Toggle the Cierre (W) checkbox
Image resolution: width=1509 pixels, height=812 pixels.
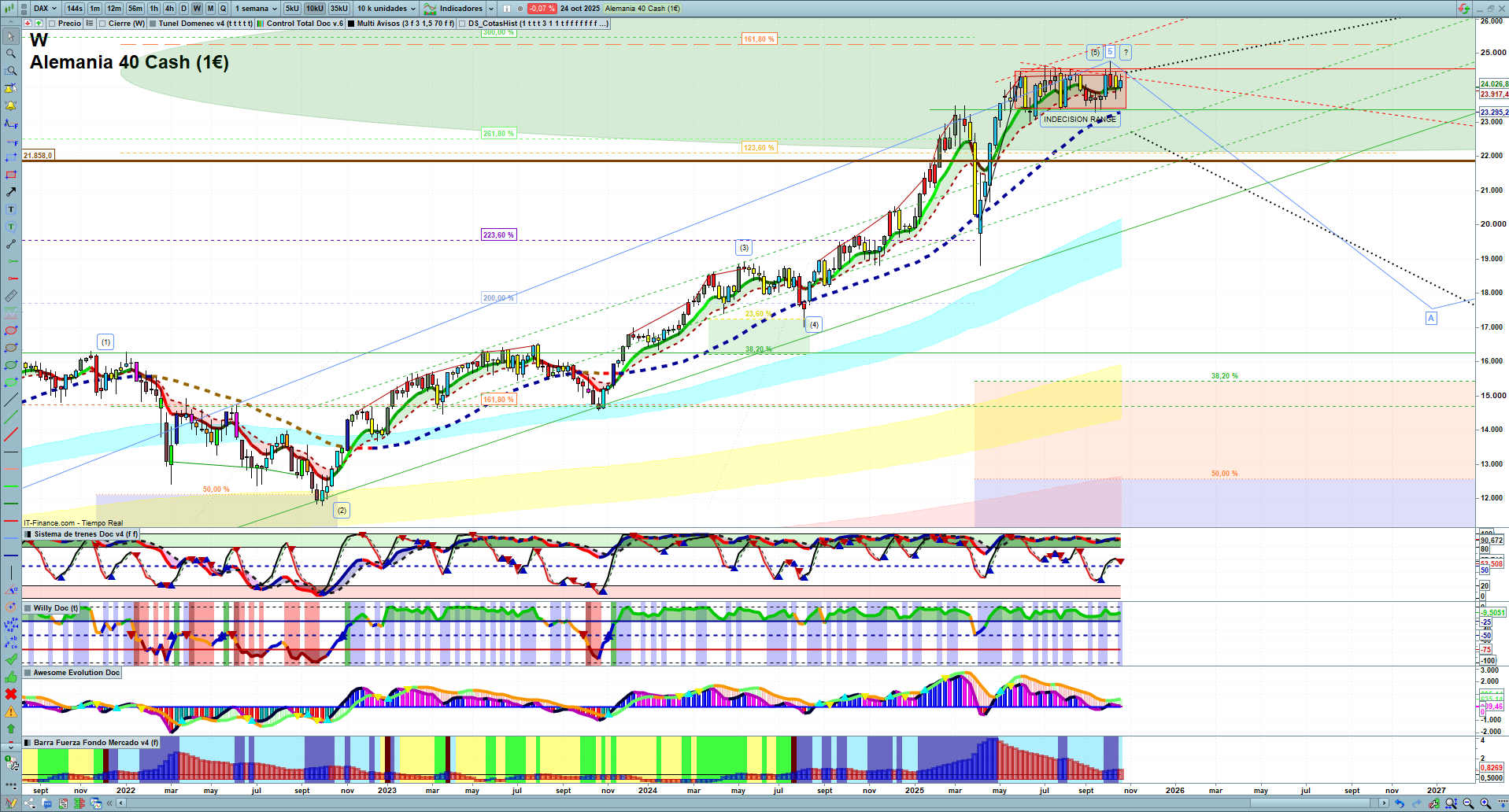(102, 24)
